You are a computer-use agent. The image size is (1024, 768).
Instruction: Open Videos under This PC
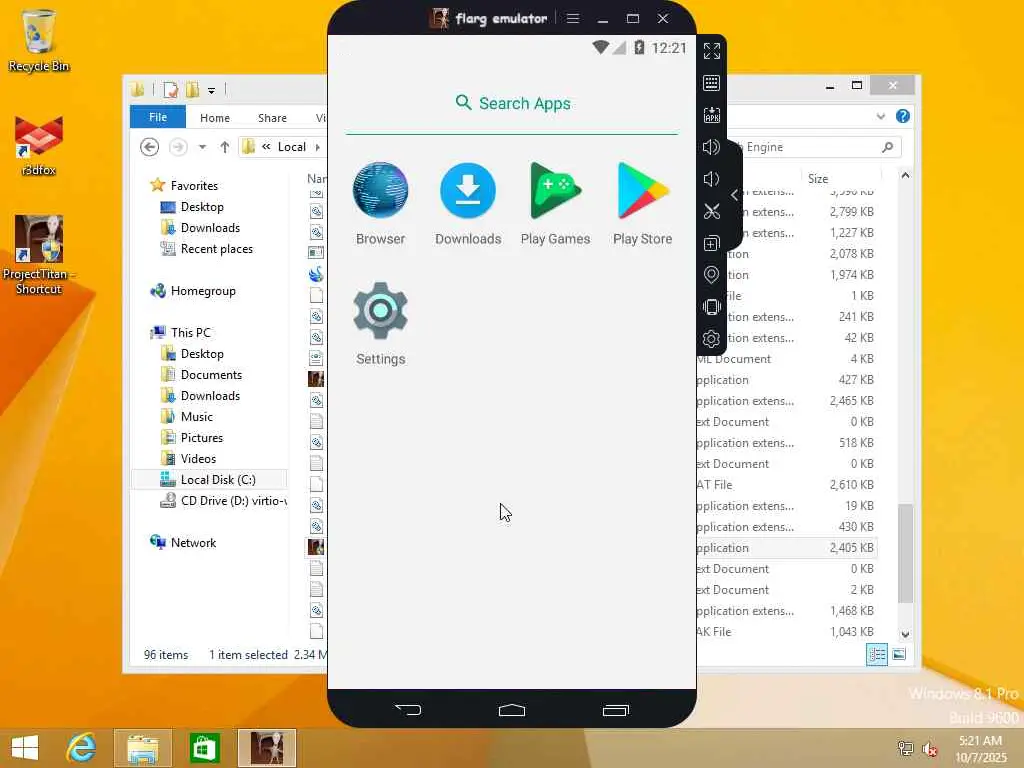point(198,458)
